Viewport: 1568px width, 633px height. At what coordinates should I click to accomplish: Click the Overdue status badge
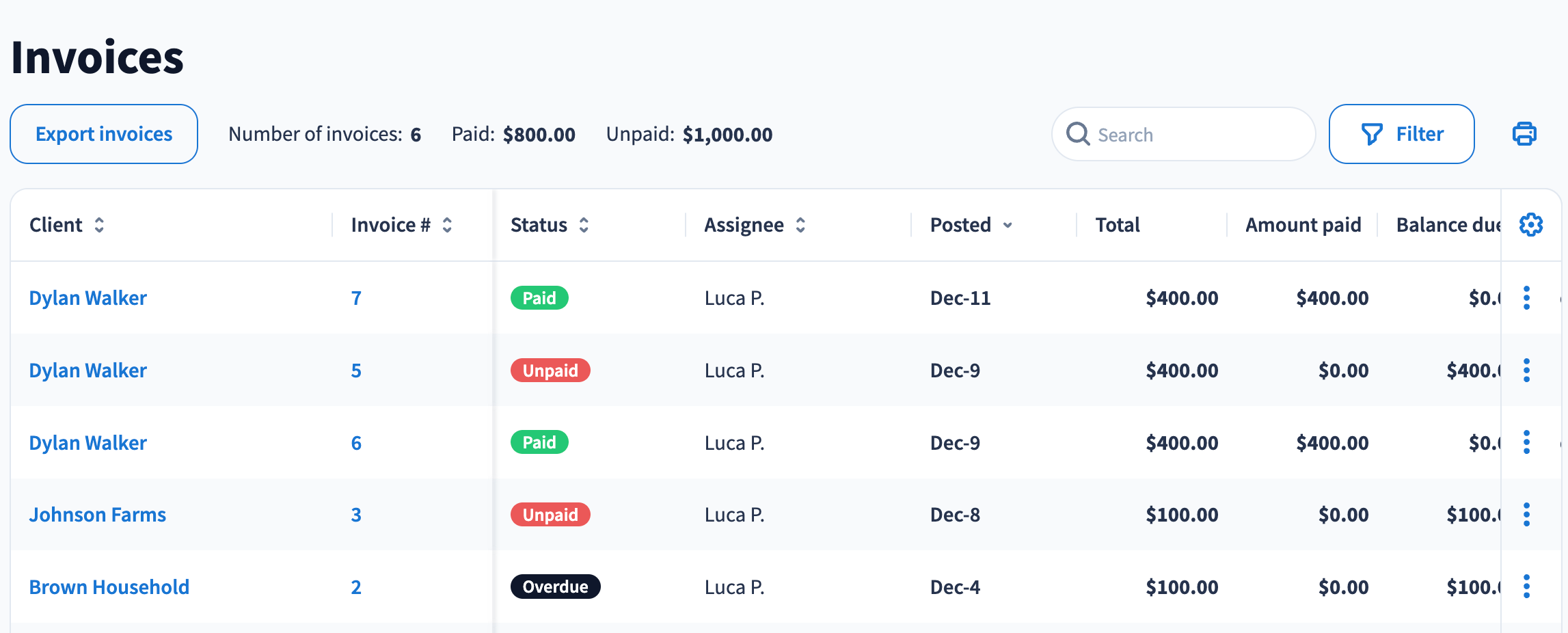555,587
